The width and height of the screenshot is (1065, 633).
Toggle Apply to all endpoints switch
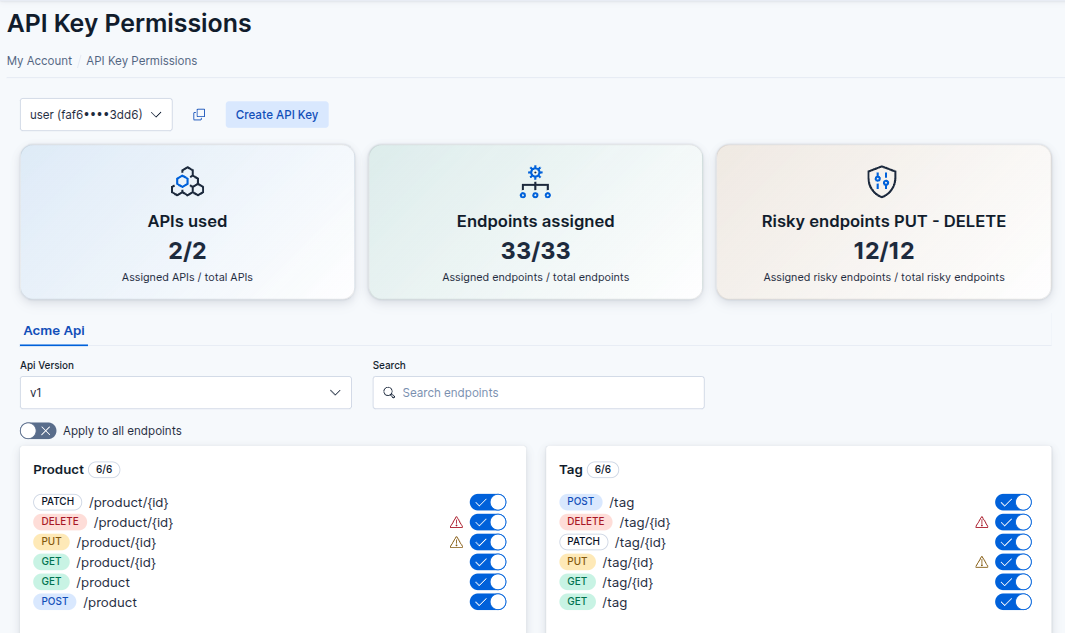pyautogui.click(x=38, y=431)
